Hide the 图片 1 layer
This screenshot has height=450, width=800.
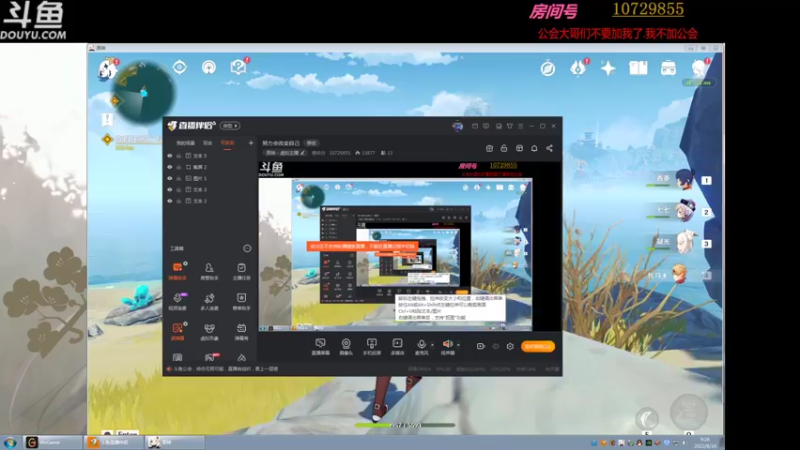(170, 178)
